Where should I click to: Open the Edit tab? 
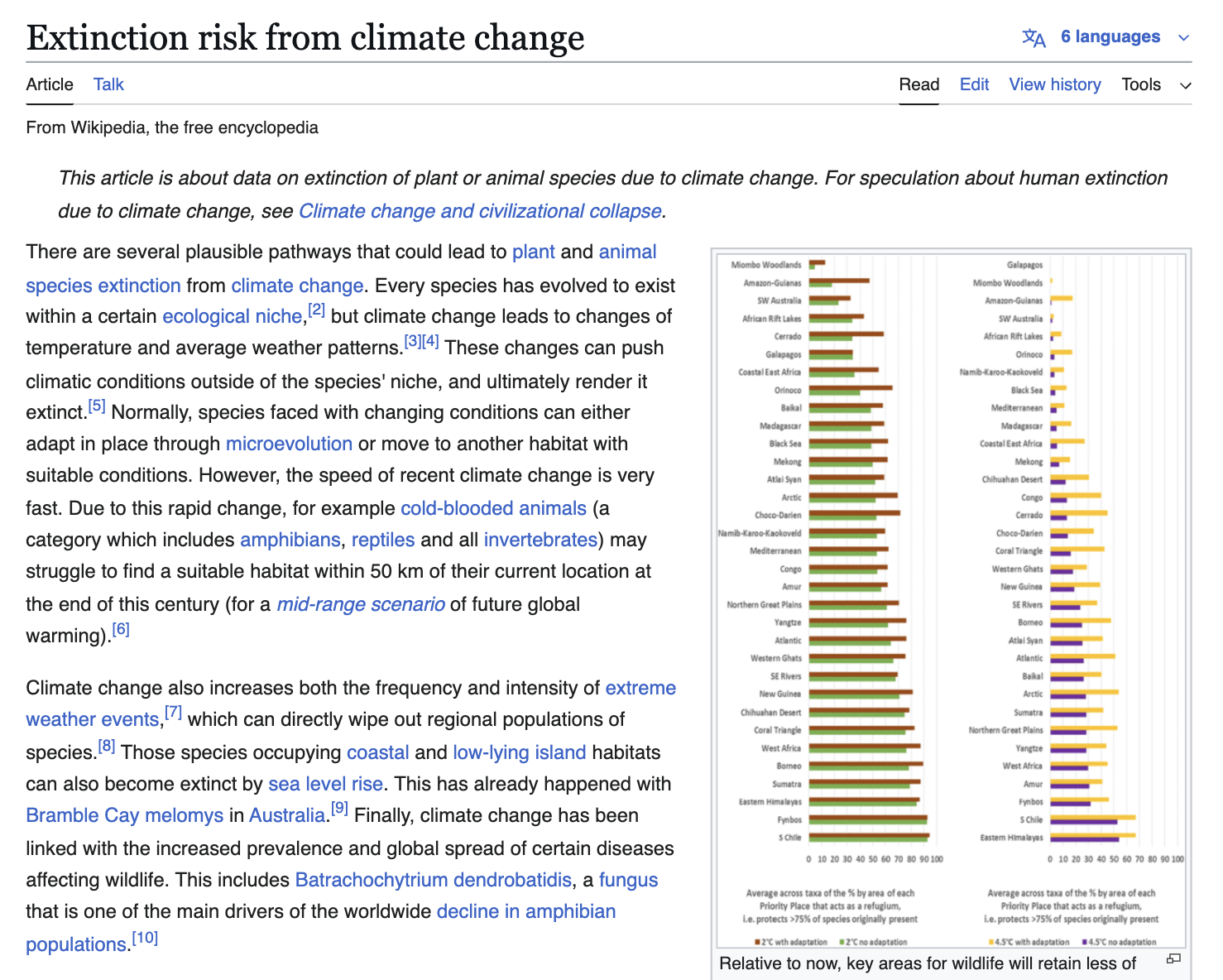[x=974, y=84]
